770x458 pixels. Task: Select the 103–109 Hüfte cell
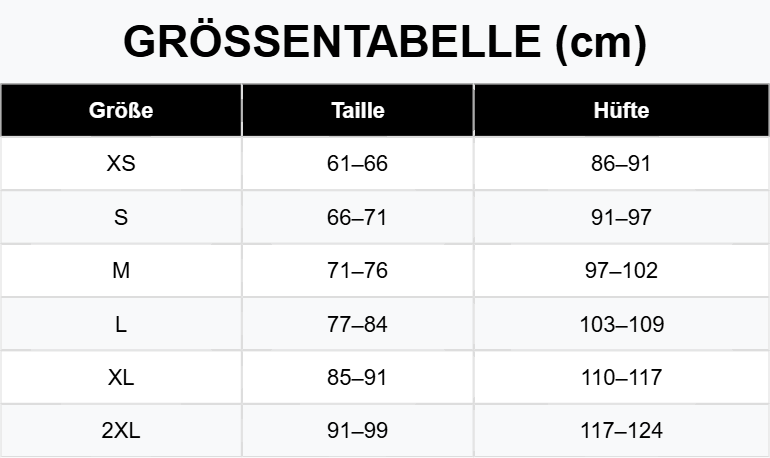coord(621,324)
